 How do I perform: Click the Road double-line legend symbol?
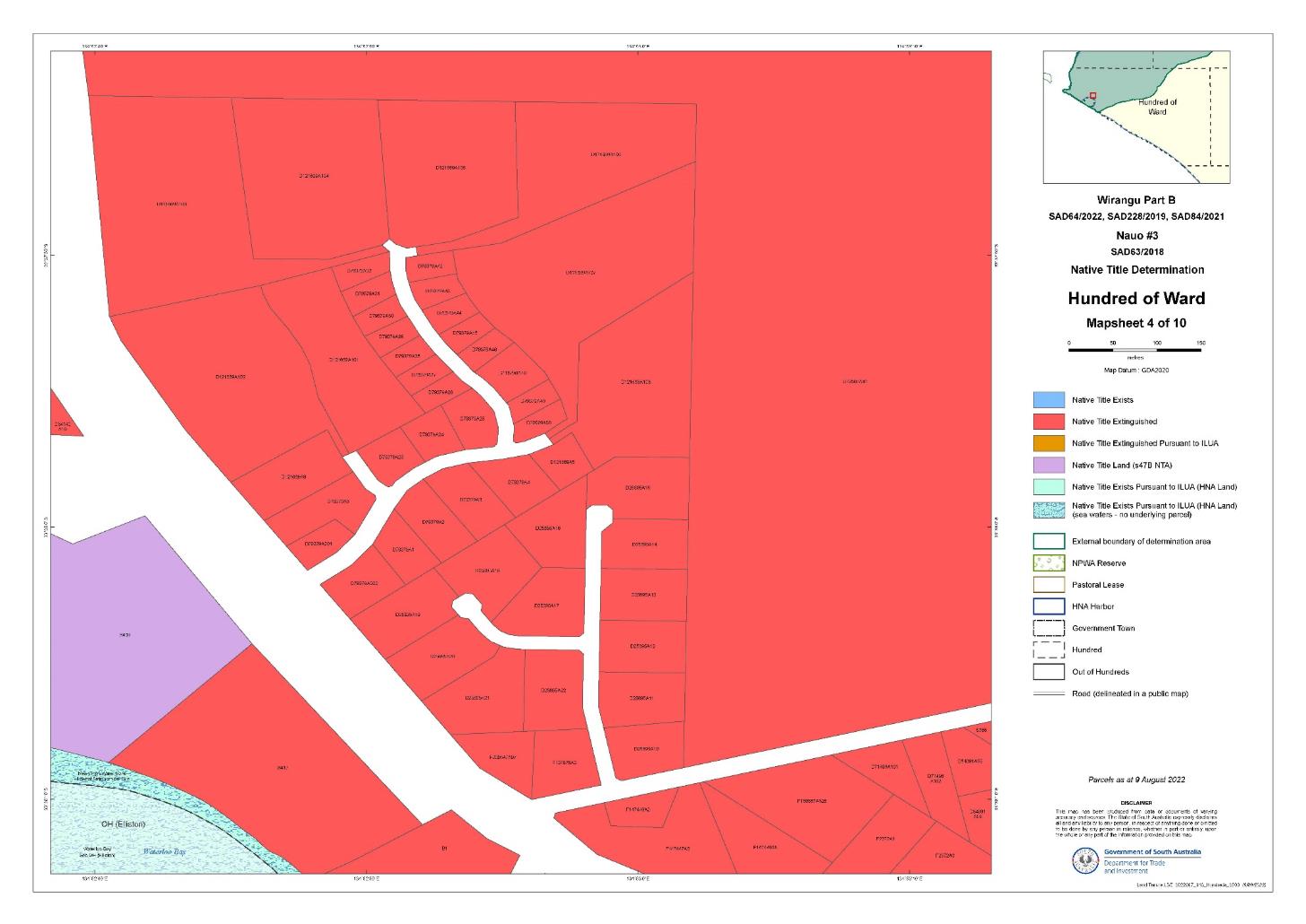pos(1049,693)
